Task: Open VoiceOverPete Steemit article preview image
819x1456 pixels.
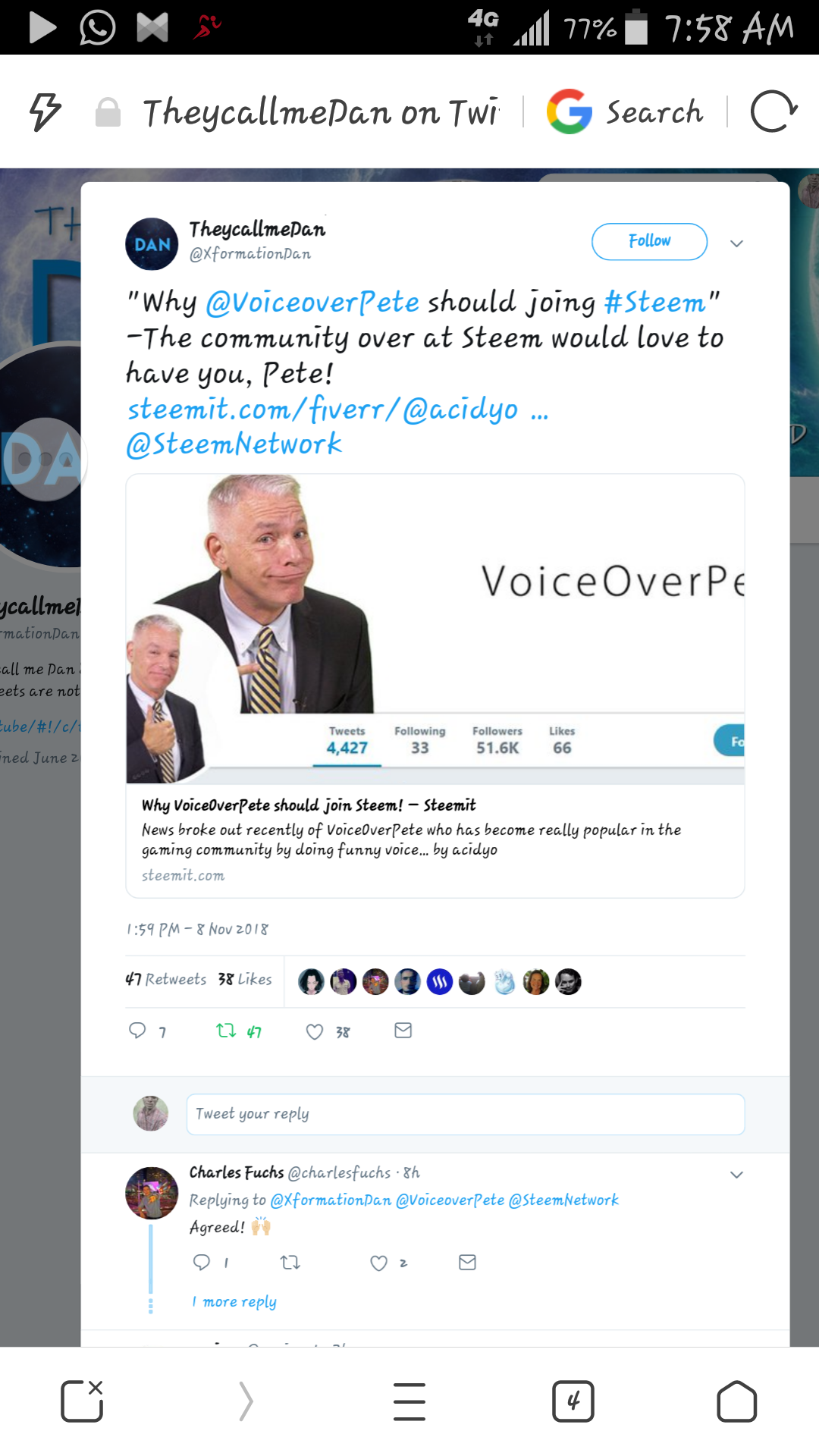Action: (435, 629)
